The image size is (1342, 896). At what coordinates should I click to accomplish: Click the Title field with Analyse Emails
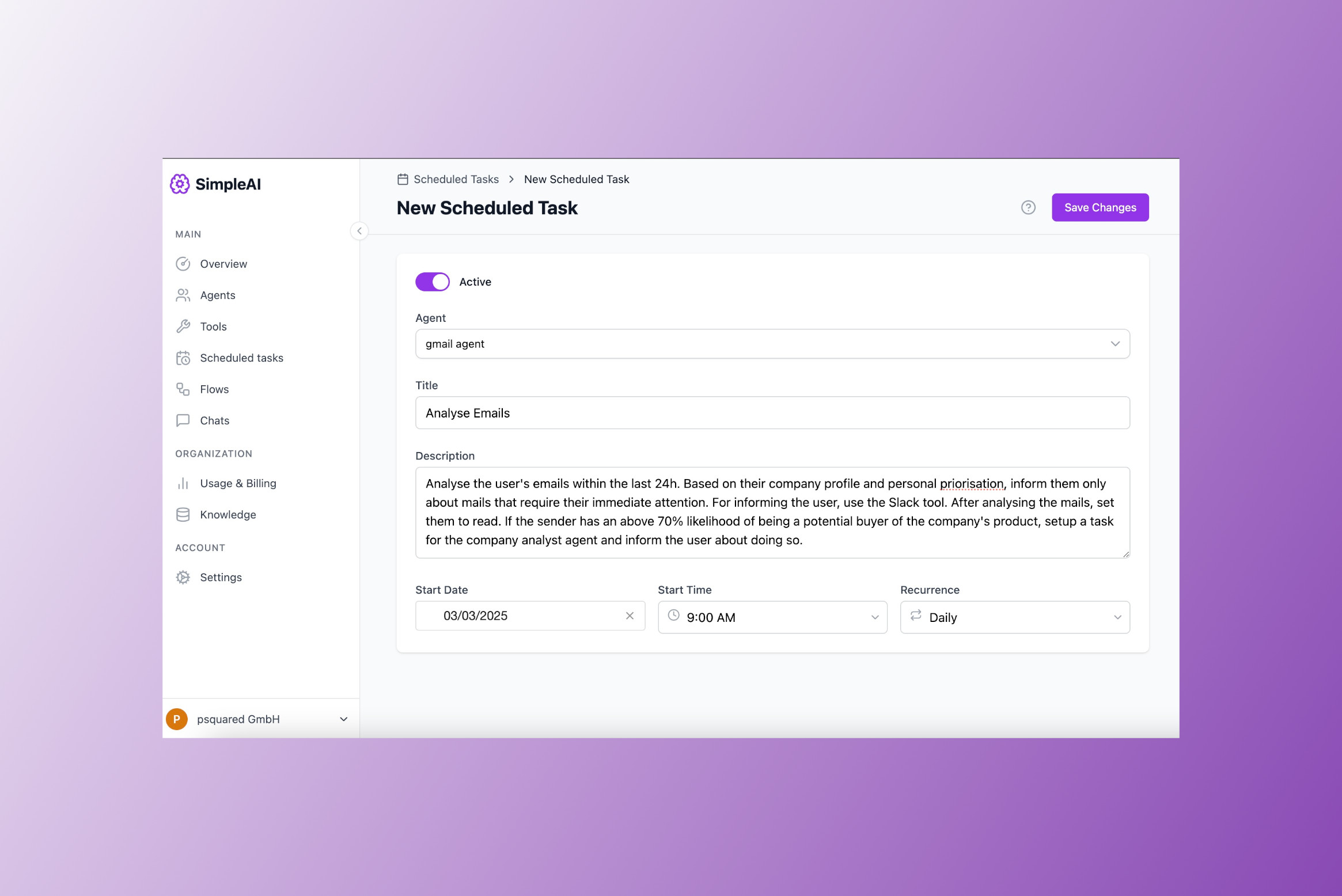coord(772,413)
